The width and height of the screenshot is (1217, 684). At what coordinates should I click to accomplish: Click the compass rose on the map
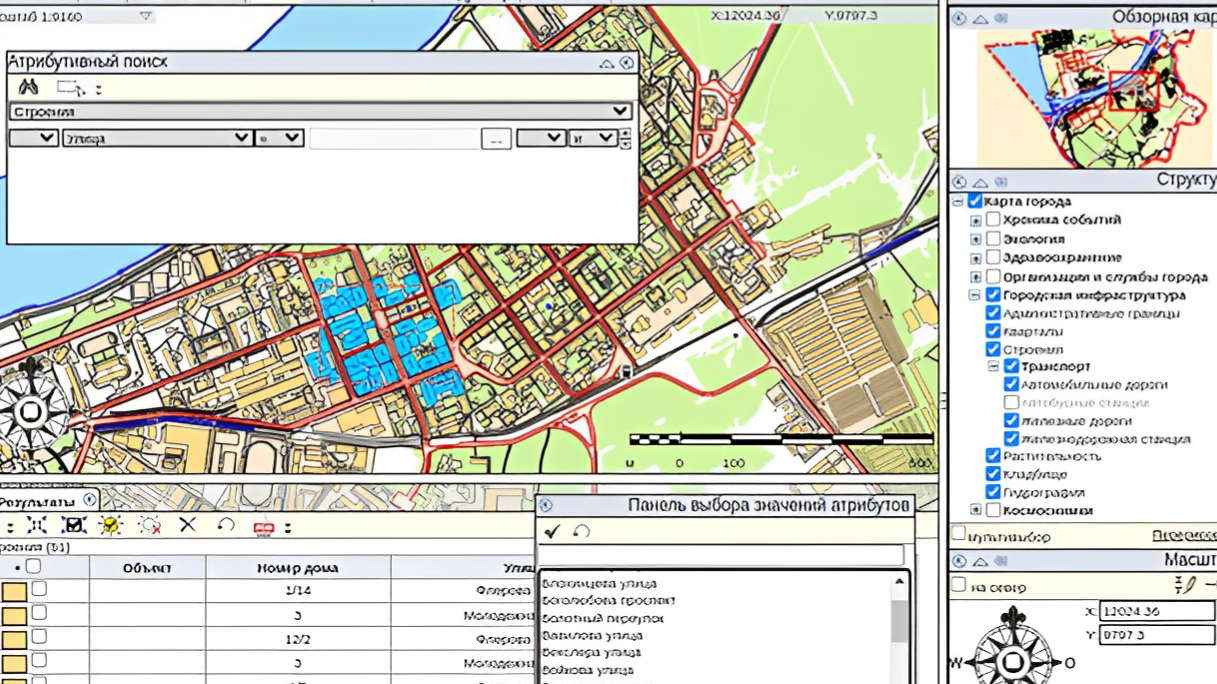(30, 410)
